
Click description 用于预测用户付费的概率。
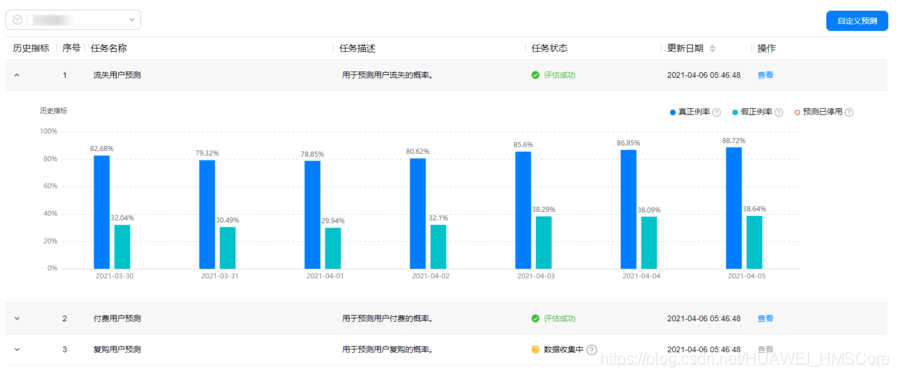point(387,319)
